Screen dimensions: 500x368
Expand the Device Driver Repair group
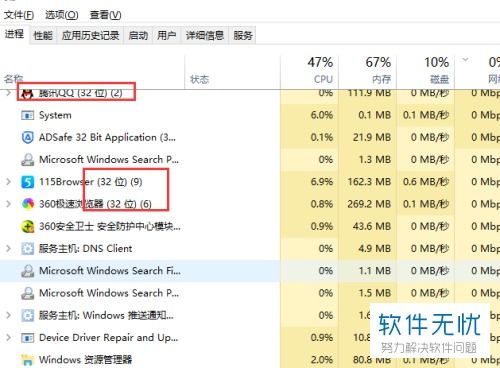point(9,337)
